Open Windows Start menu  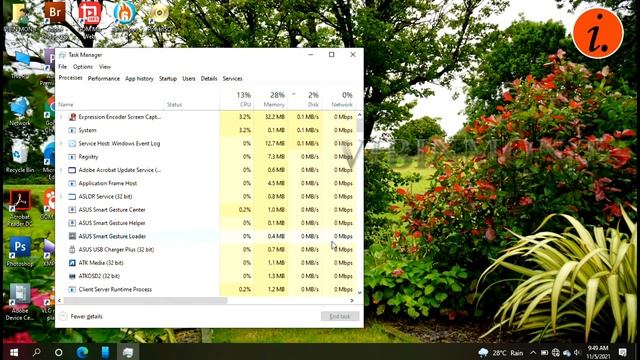[x=13, y=352]
